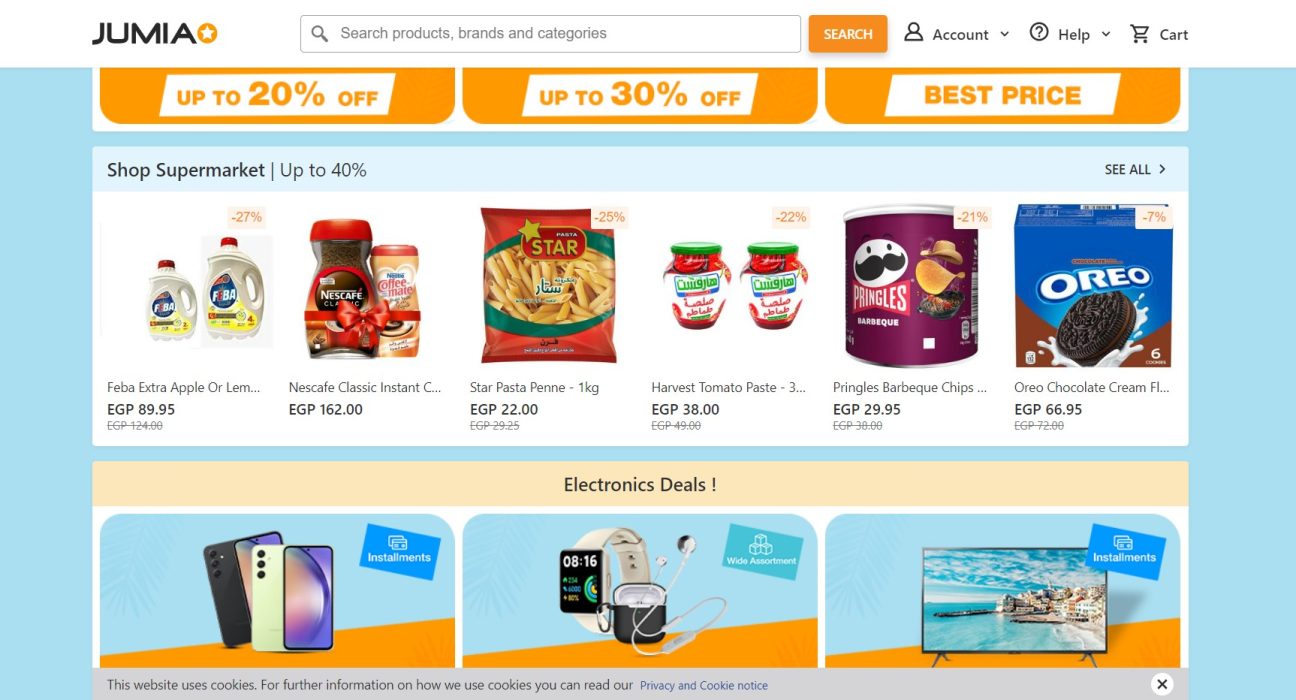Viewport: 1296px width, 700px height.
Task: Click the Nescafe Classic Instant product title
Action: 365,387
